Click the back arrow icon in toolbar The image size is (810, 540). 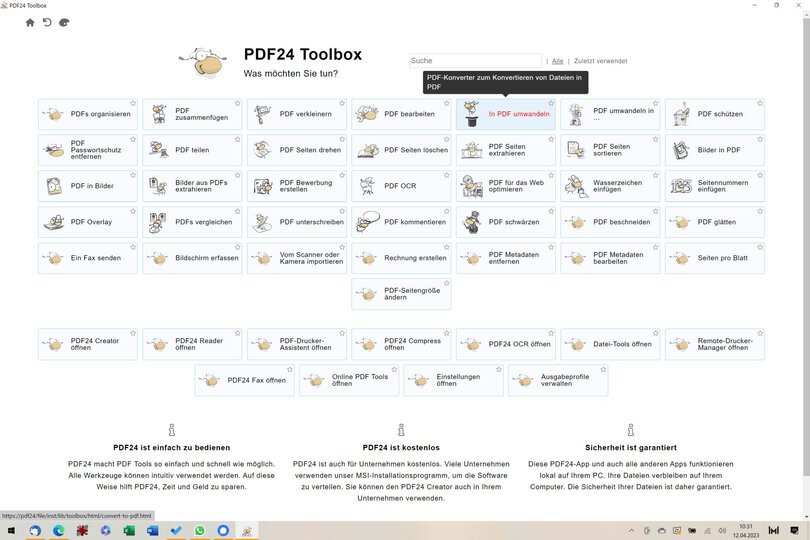pos(47,22)
